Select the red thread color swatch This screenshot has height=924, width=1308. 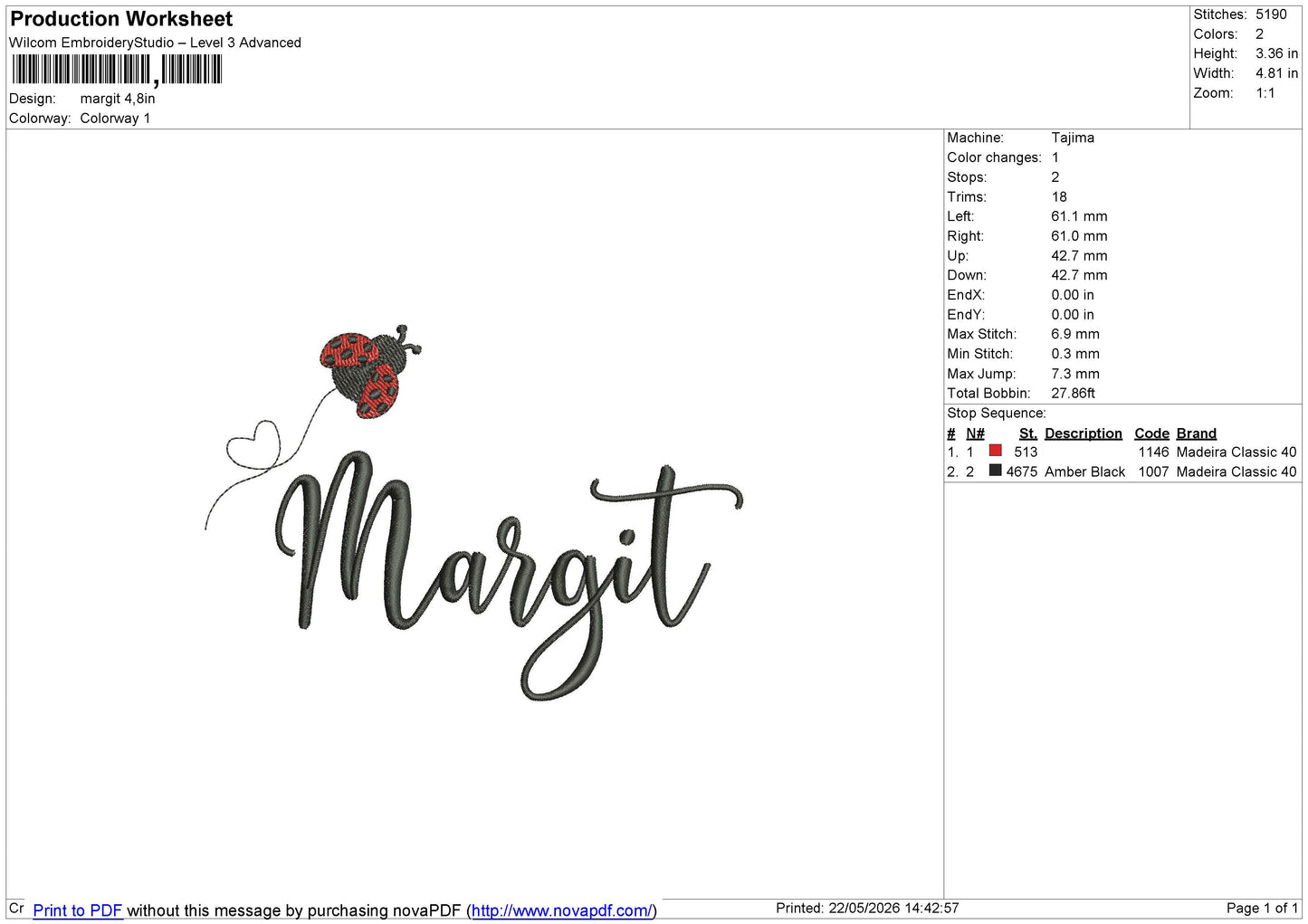pos(996,451)
